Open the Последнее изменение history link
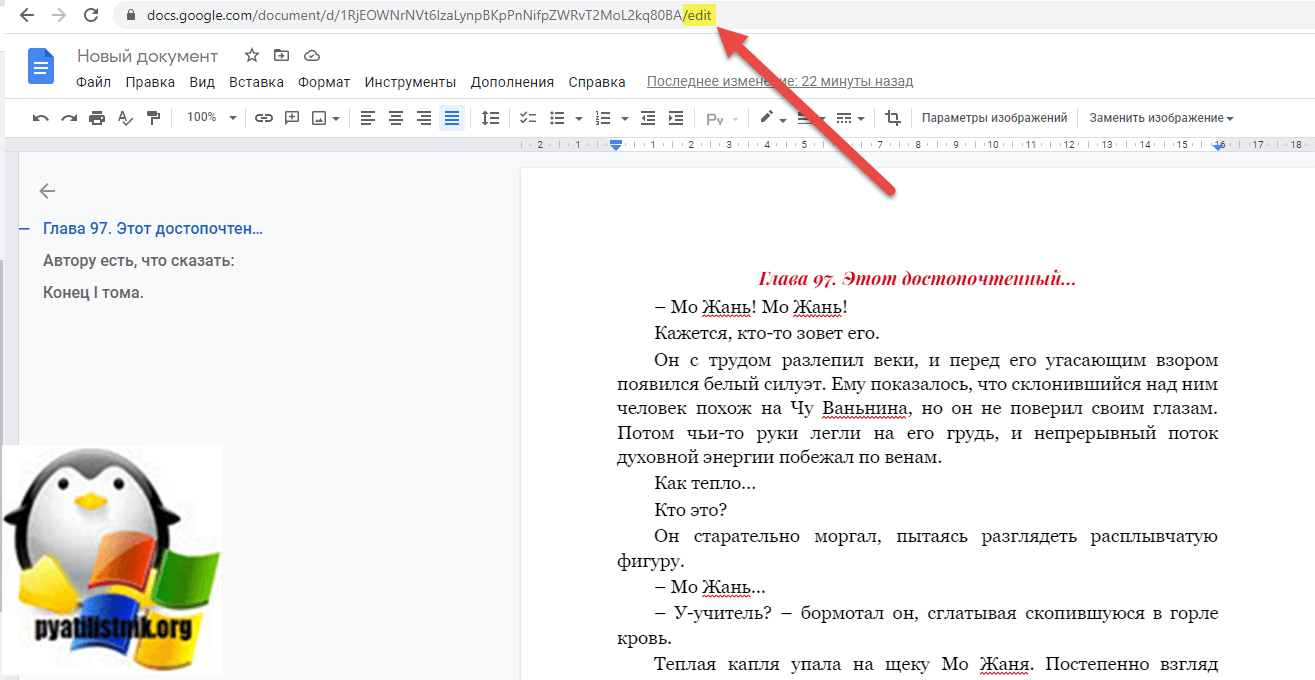1315x680 pixels. click(x=780, y=82)
